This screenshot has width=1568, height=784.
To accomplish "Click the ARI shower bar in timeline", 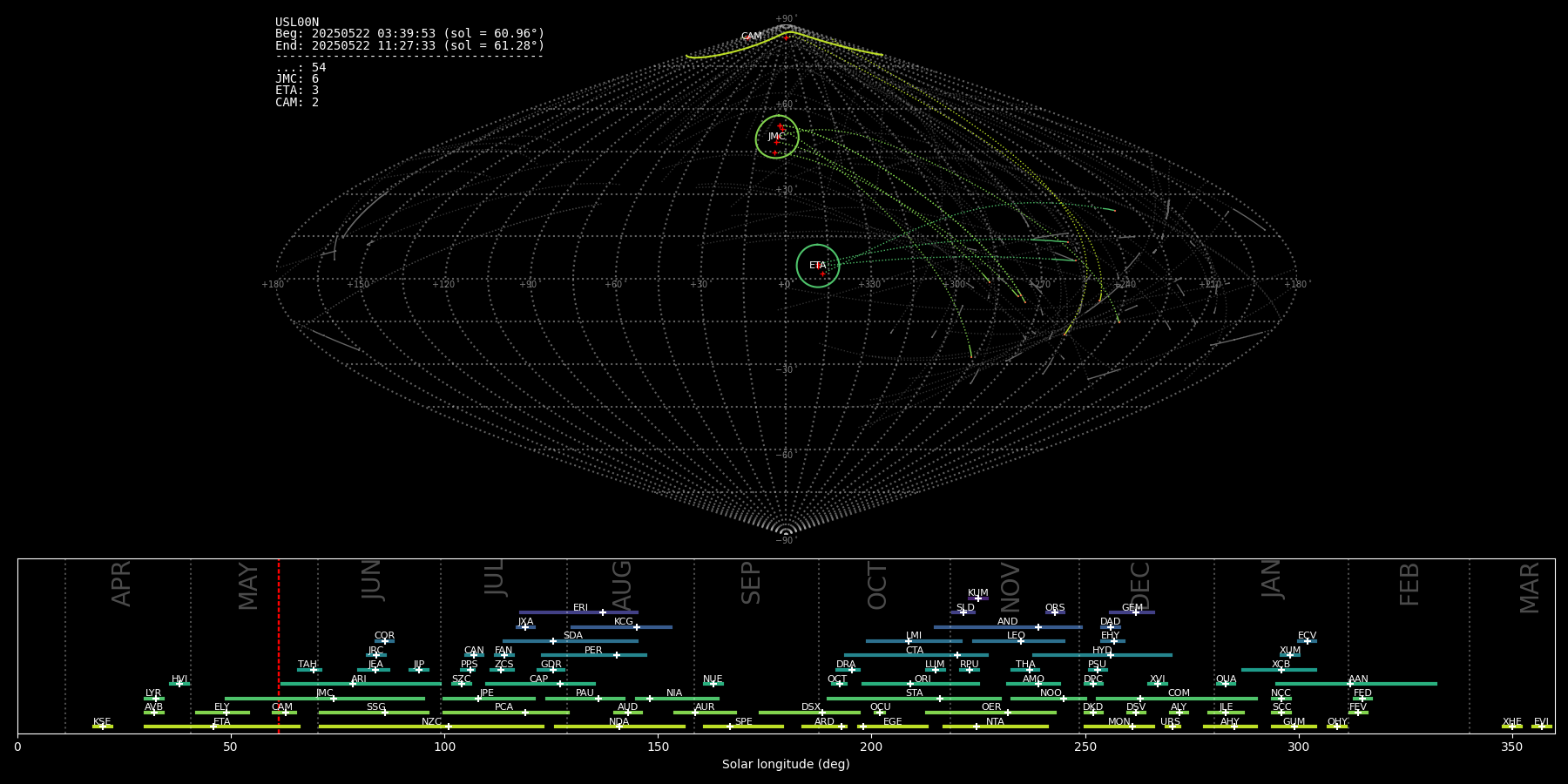I will click(x=361, y=684).
